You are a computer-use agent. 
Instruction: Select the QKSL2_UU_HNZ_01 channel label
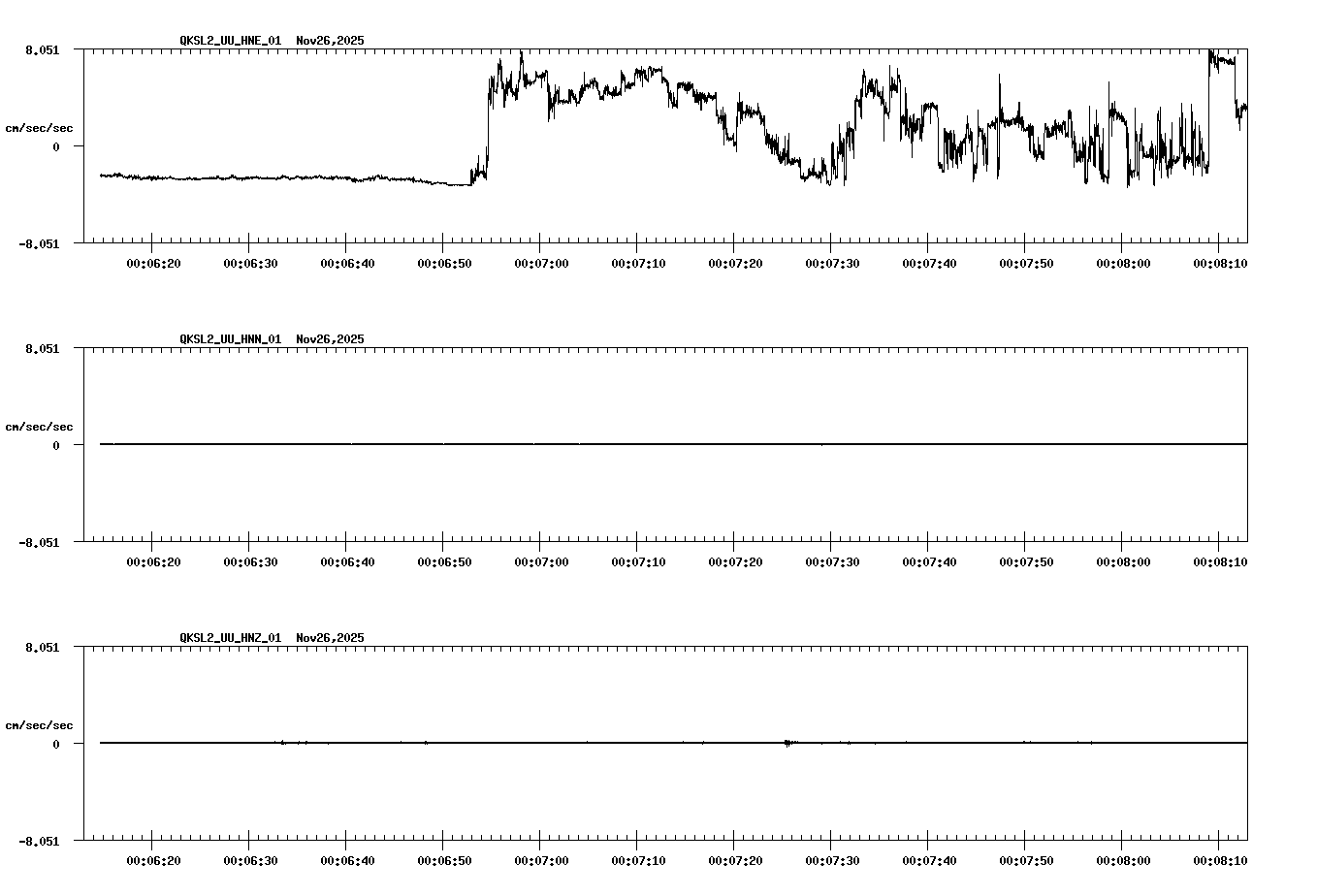coord(229,638)
